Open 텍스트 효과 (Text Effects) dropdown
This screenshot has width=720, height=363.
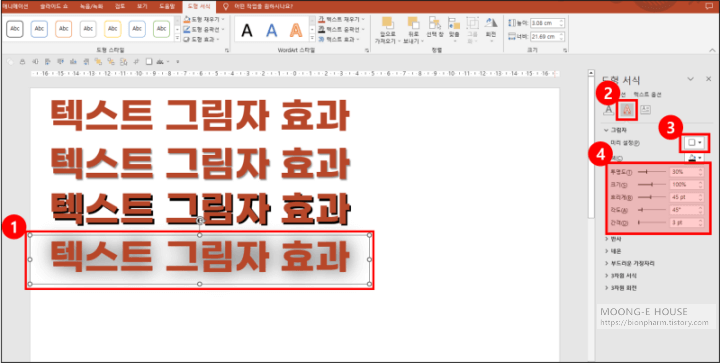click(339, 39)
